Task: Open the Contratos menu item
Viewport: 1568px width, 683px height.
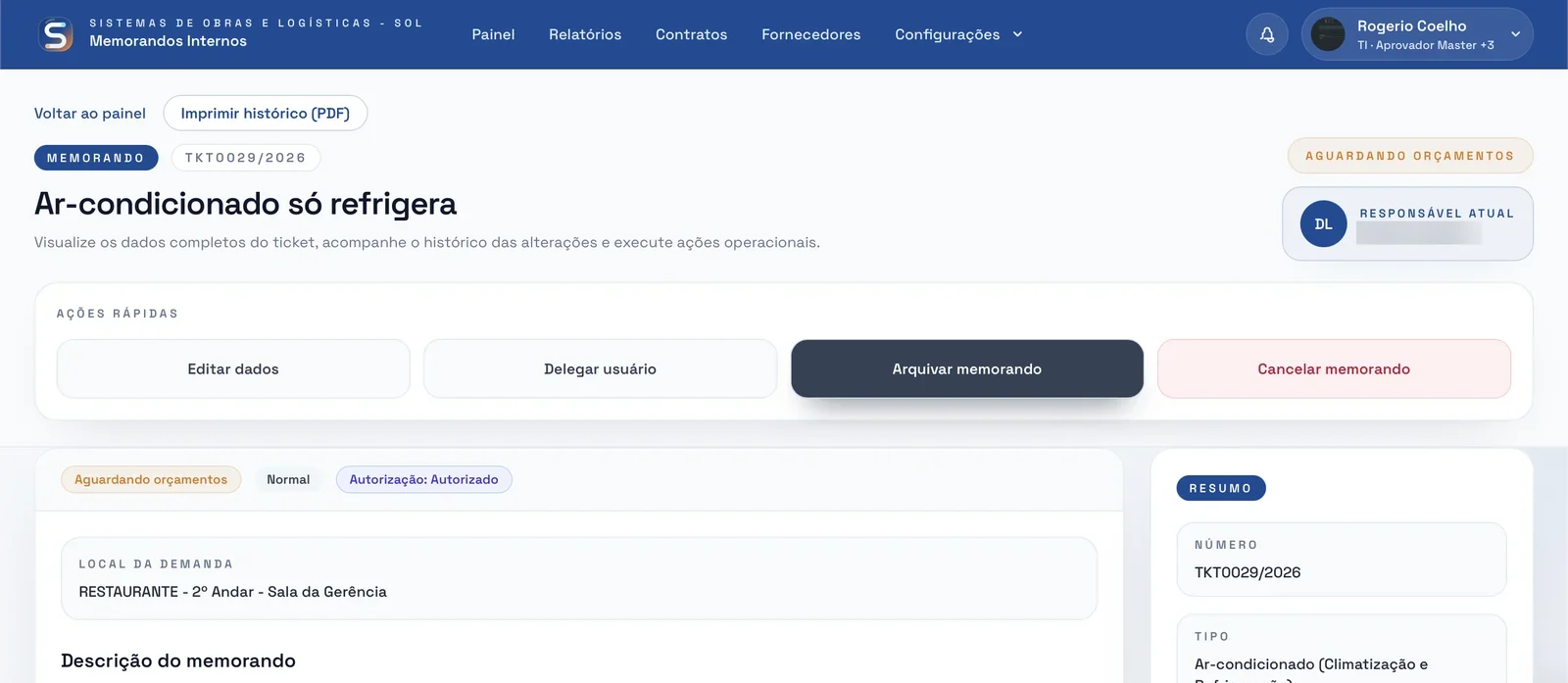Action: [x=691, y=34]
